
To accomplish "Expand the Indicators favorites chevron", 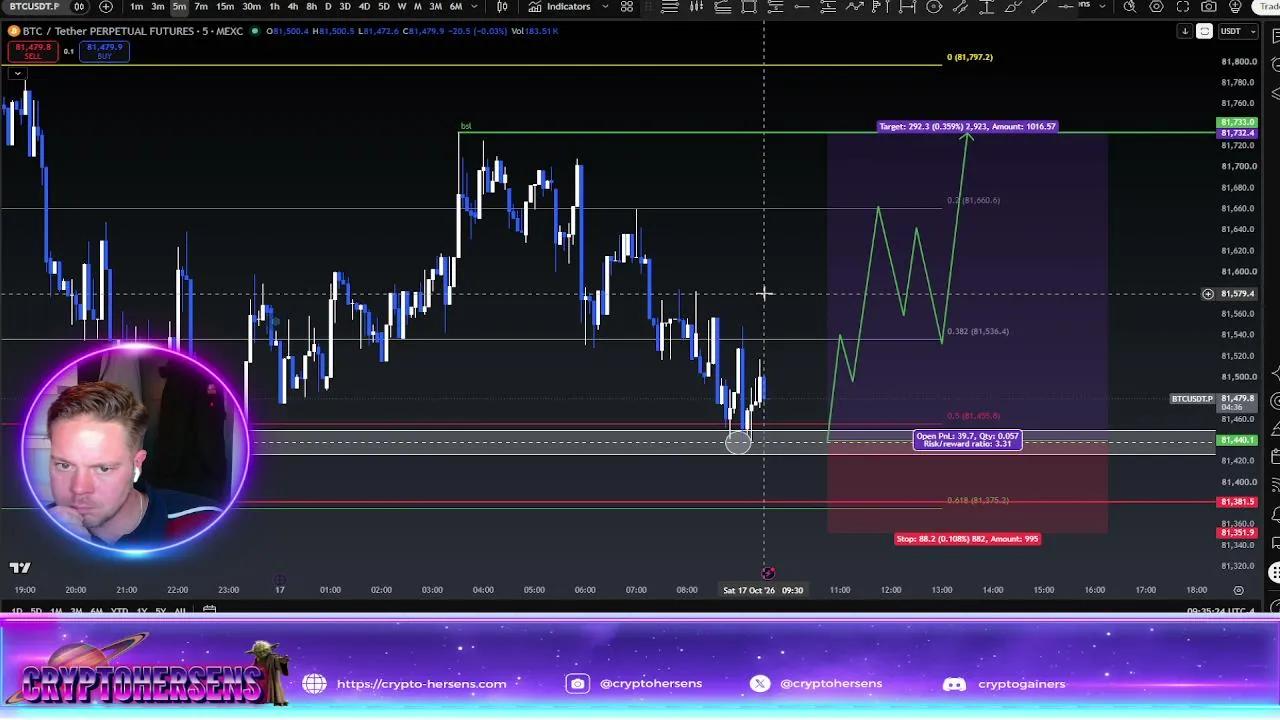I will click(607, 6).
